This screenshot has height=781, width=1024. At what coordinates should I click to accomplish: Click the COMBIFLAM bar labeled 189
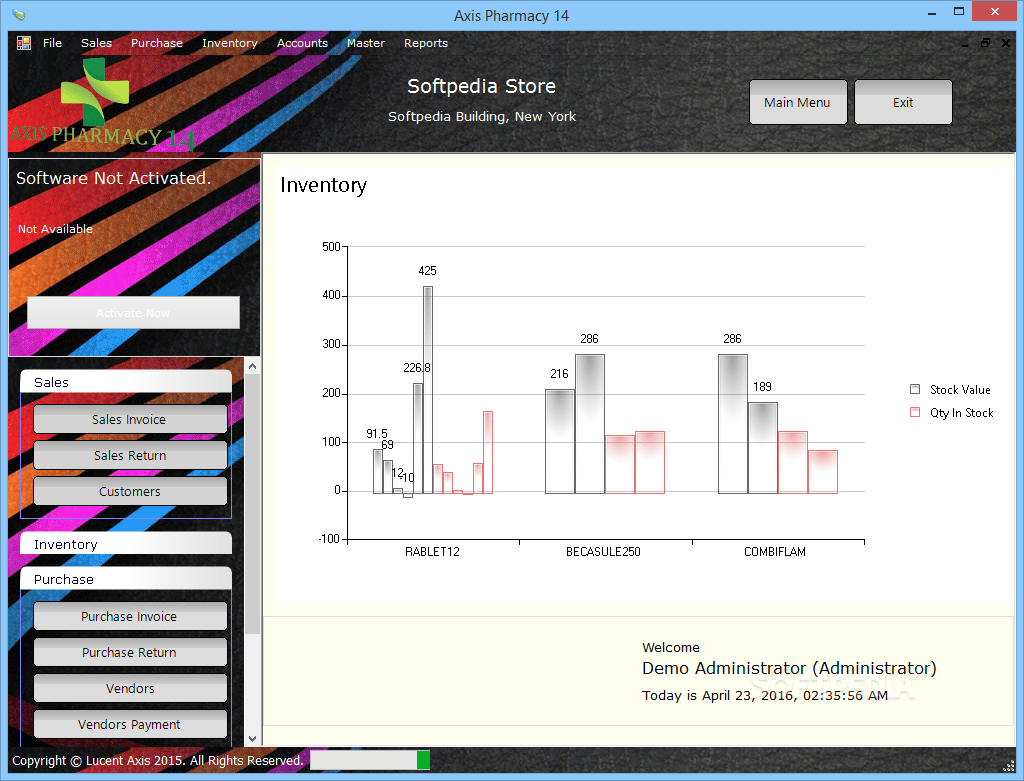pos(763,448)
